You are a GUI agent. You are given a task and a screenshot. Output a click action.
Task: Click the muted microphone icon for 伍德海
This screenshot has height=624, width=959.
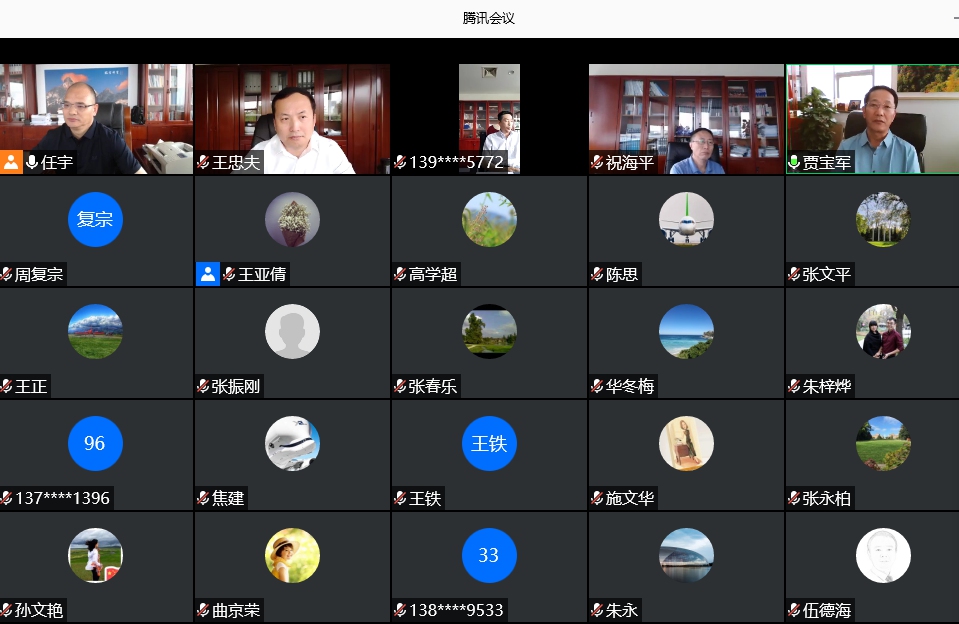(x=794, y=610)
